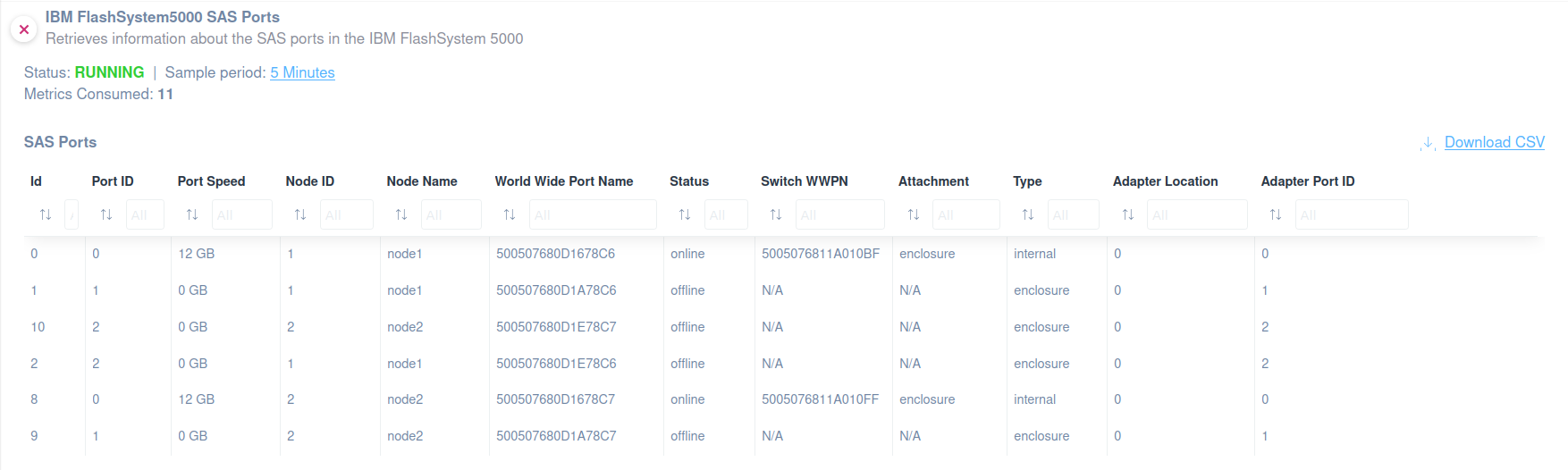The image size is (1568, 470).
Task: Select Switch WWPN 5005076811A010BF
Action: click(x=821, y=254)
